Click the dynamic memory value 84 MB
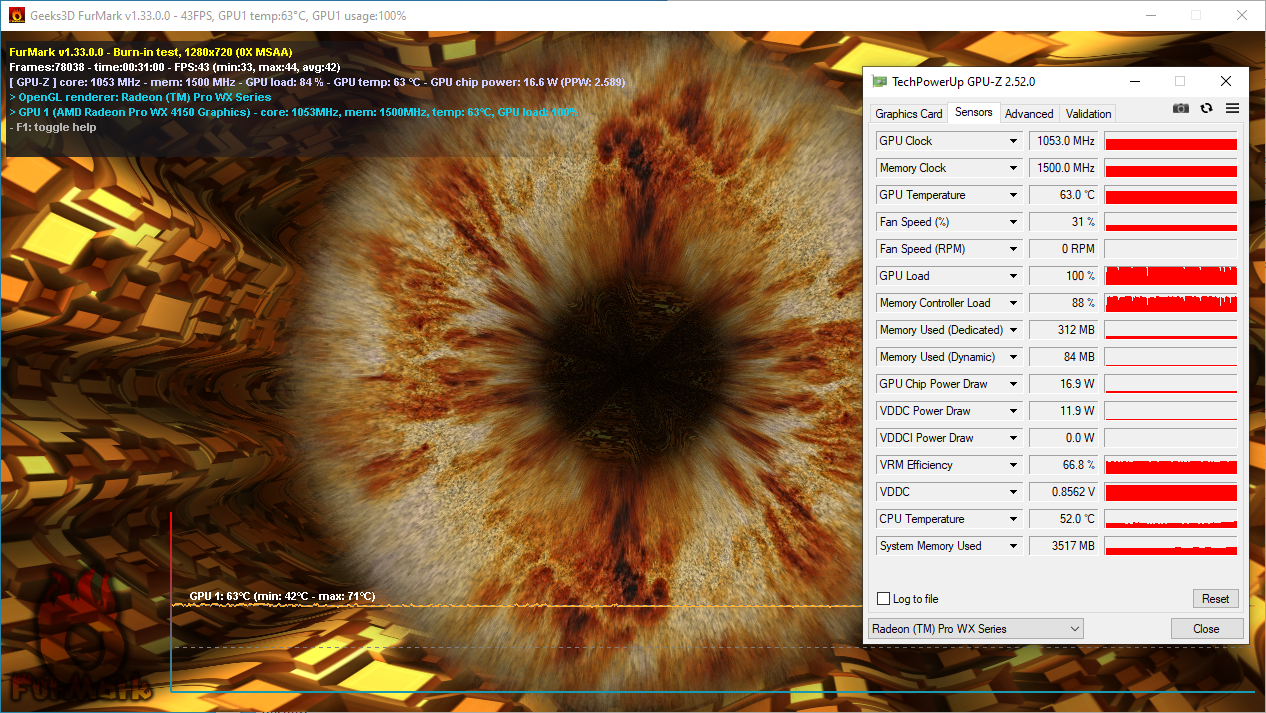The height and width of the screenshot is (713, 1266). (x=1064, y=357)
